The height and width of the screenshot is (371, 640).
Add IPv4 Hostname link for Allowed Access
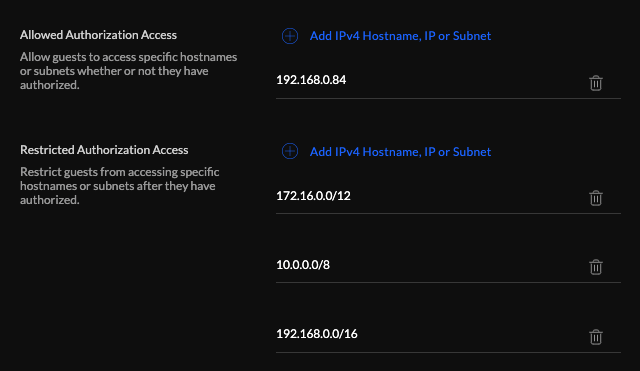(x=400, y=36)
